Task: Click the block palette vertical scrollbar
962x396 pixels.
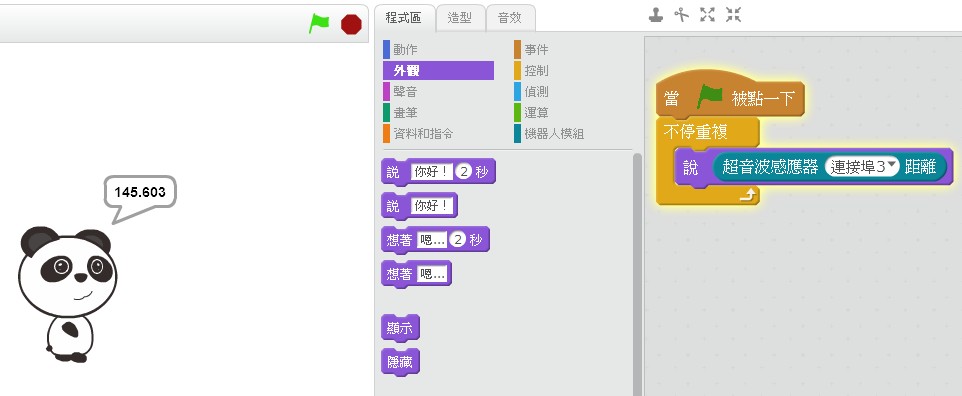Action: 637,273
